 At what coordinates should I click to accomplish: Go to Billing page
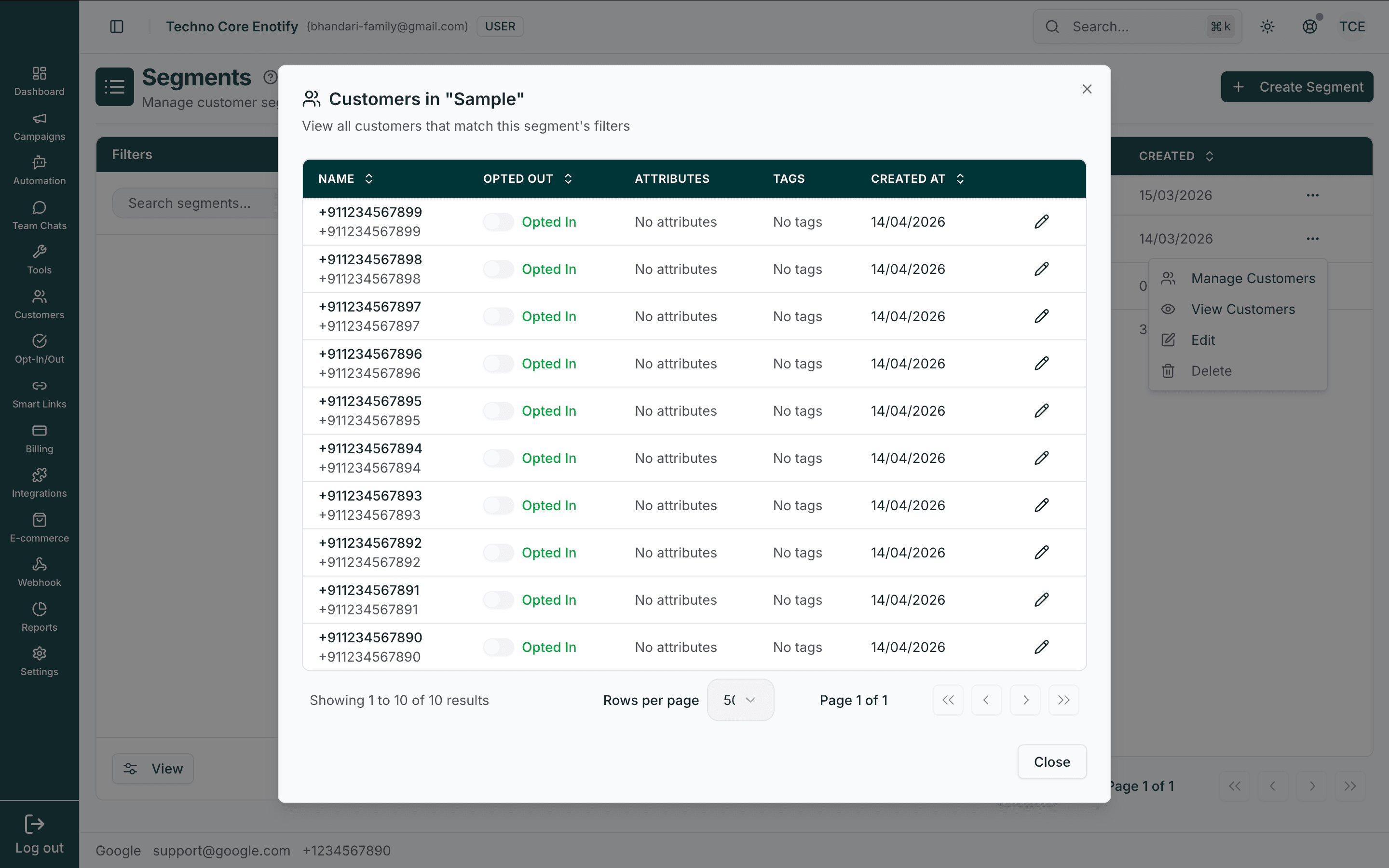(x=39, y=439)
